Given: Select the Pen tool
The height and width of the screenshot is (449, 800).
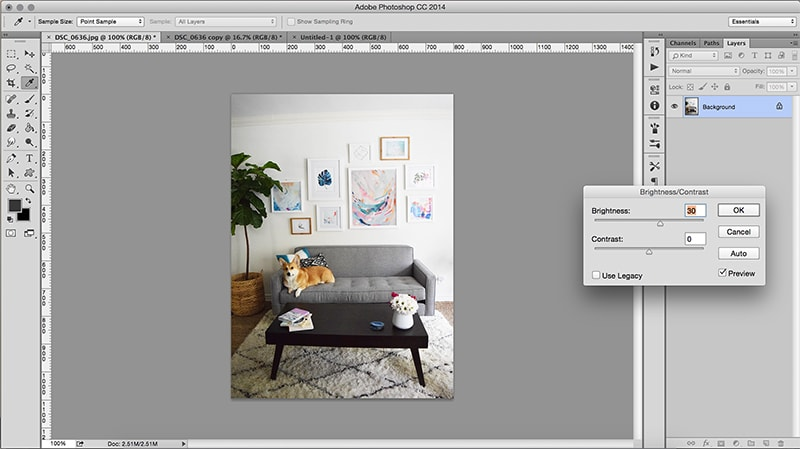Looking at the screenshot, I should tap(11, 159).
